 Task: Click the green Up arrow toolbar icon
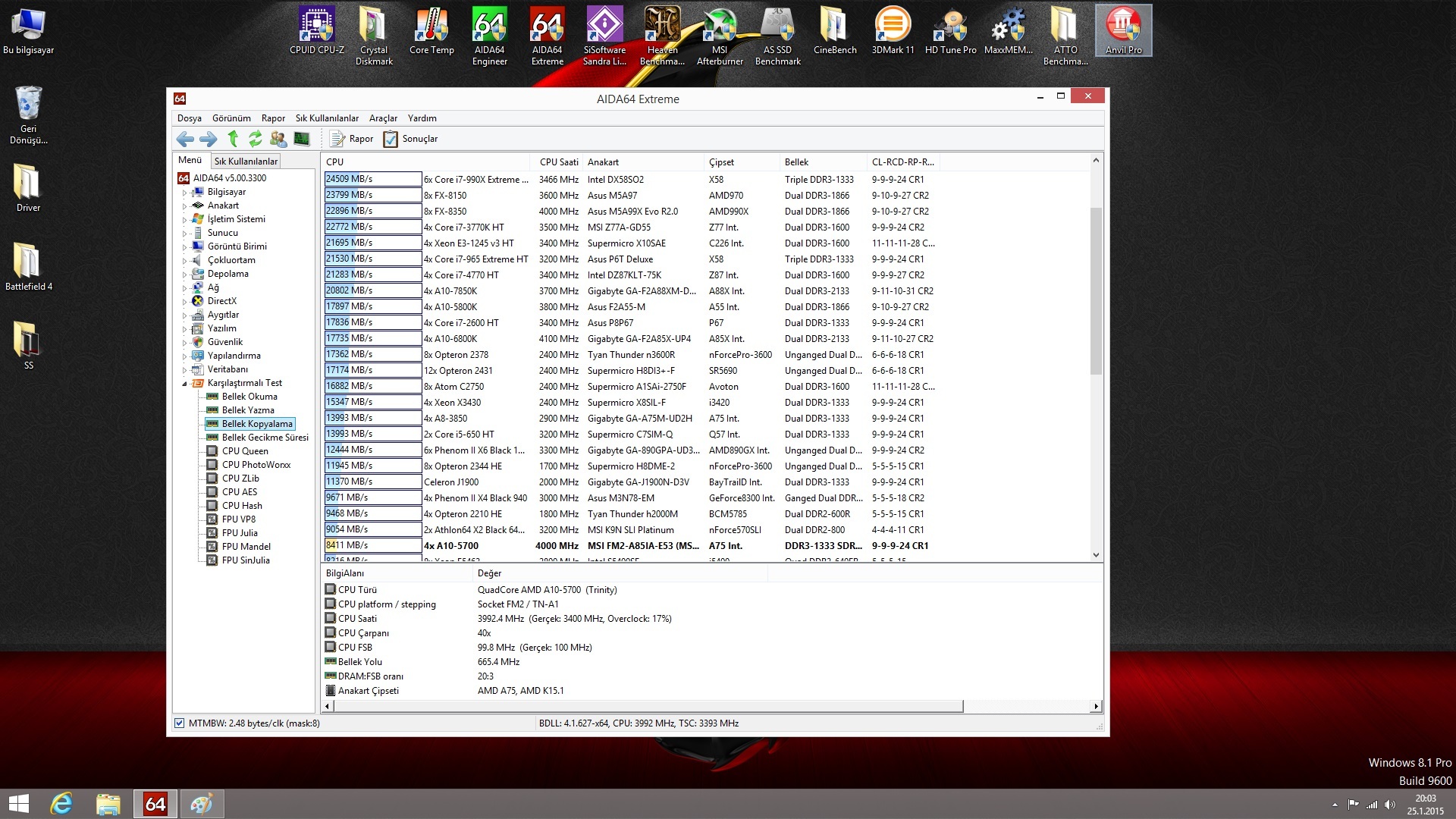(233, 138)
